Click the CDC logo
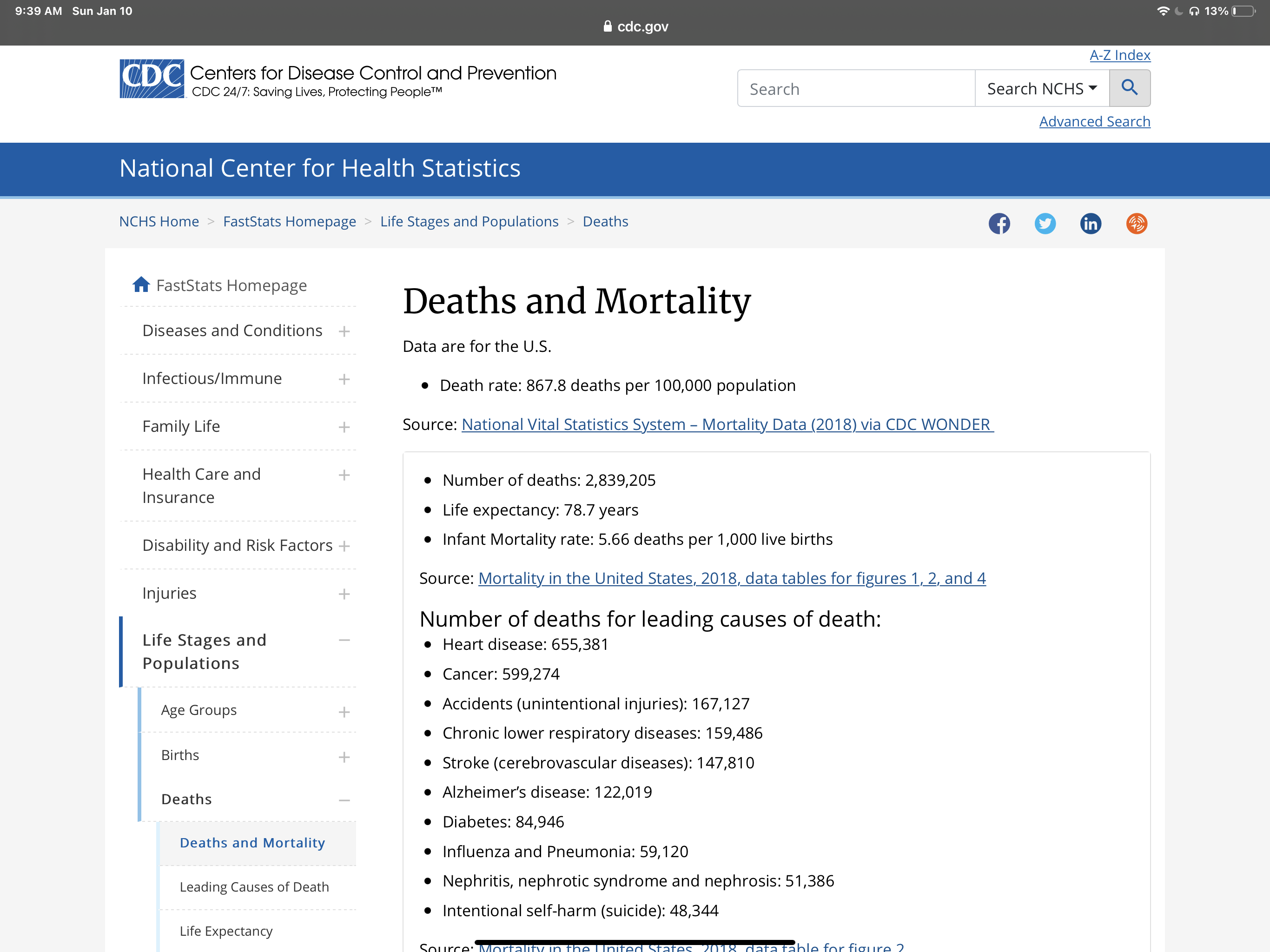1270x952 pixels. [x=152, y=79]
